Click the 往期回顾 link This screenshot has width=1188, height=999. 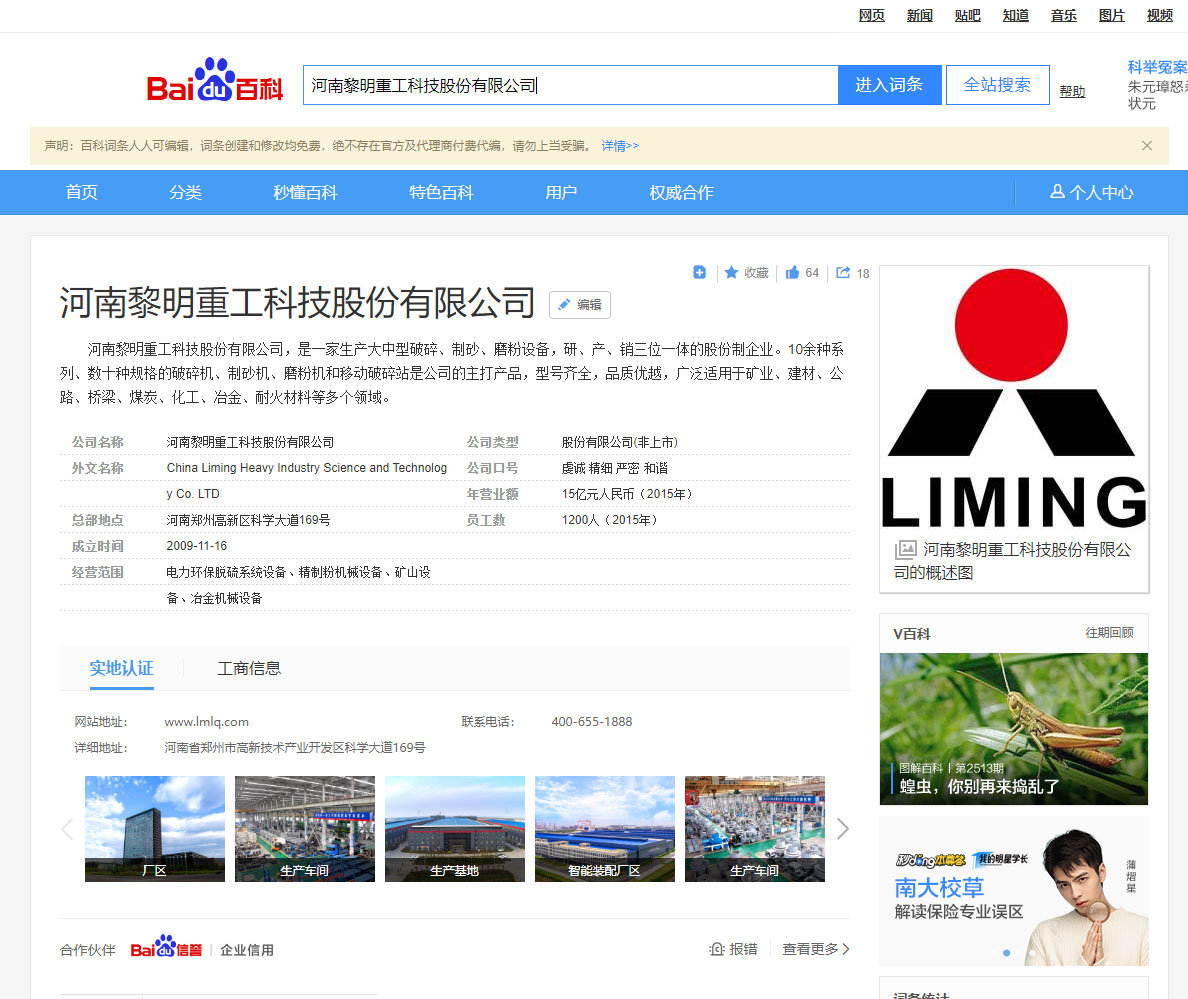click(x=1109, y=632)
